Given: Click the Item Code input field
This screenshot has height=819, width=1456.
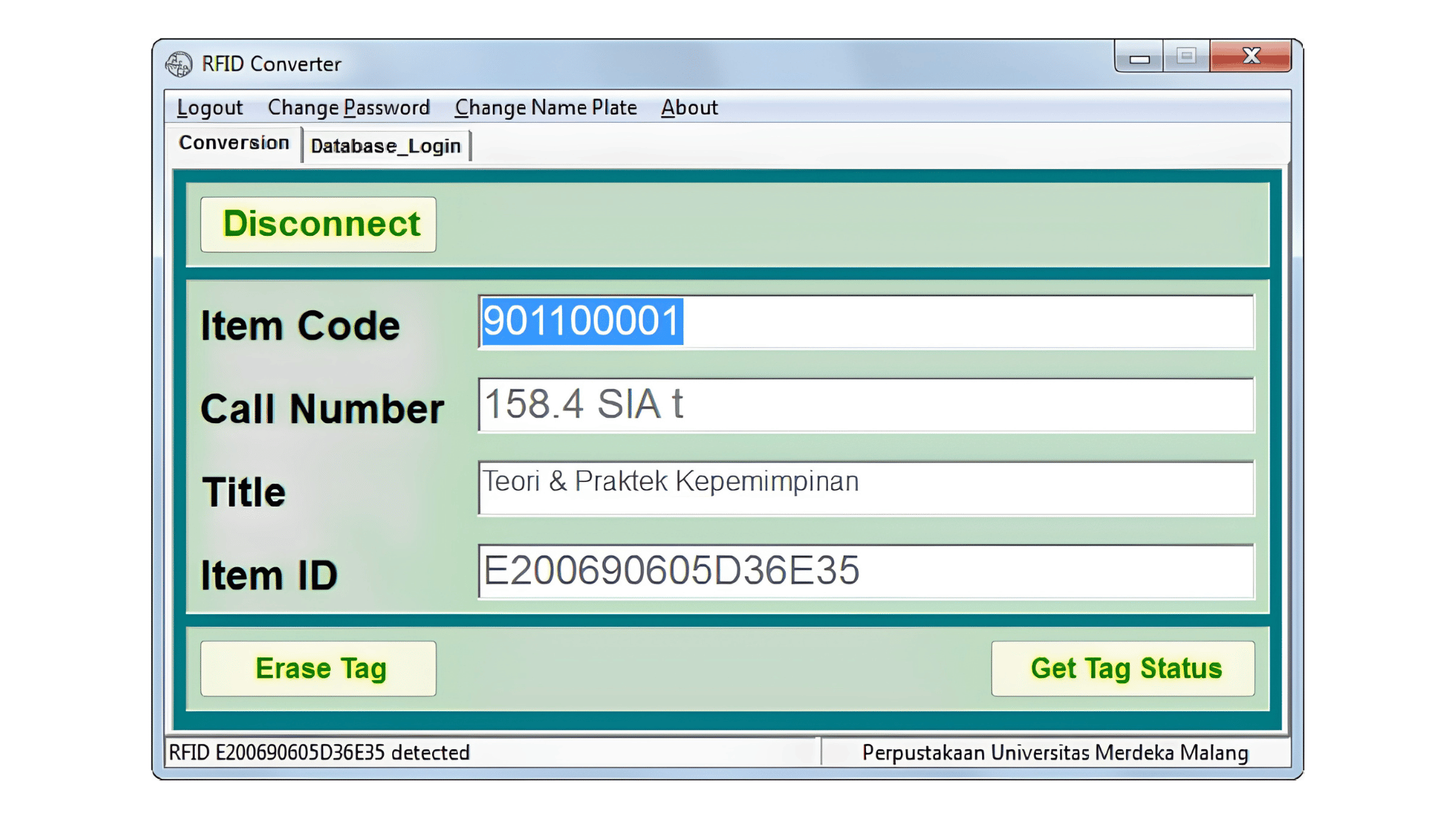Looking at the screenshot, I should click(866, 322).
